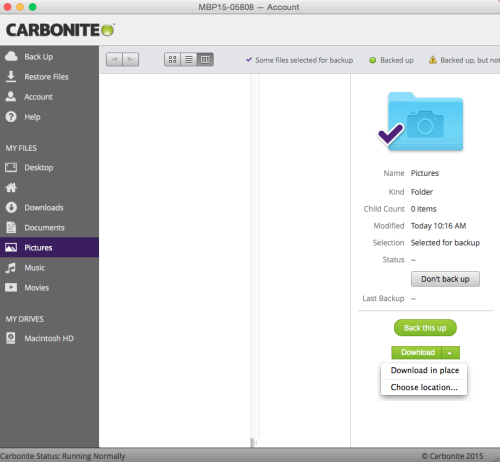Open Restore Files in sidebar

[x=49, y=77]
